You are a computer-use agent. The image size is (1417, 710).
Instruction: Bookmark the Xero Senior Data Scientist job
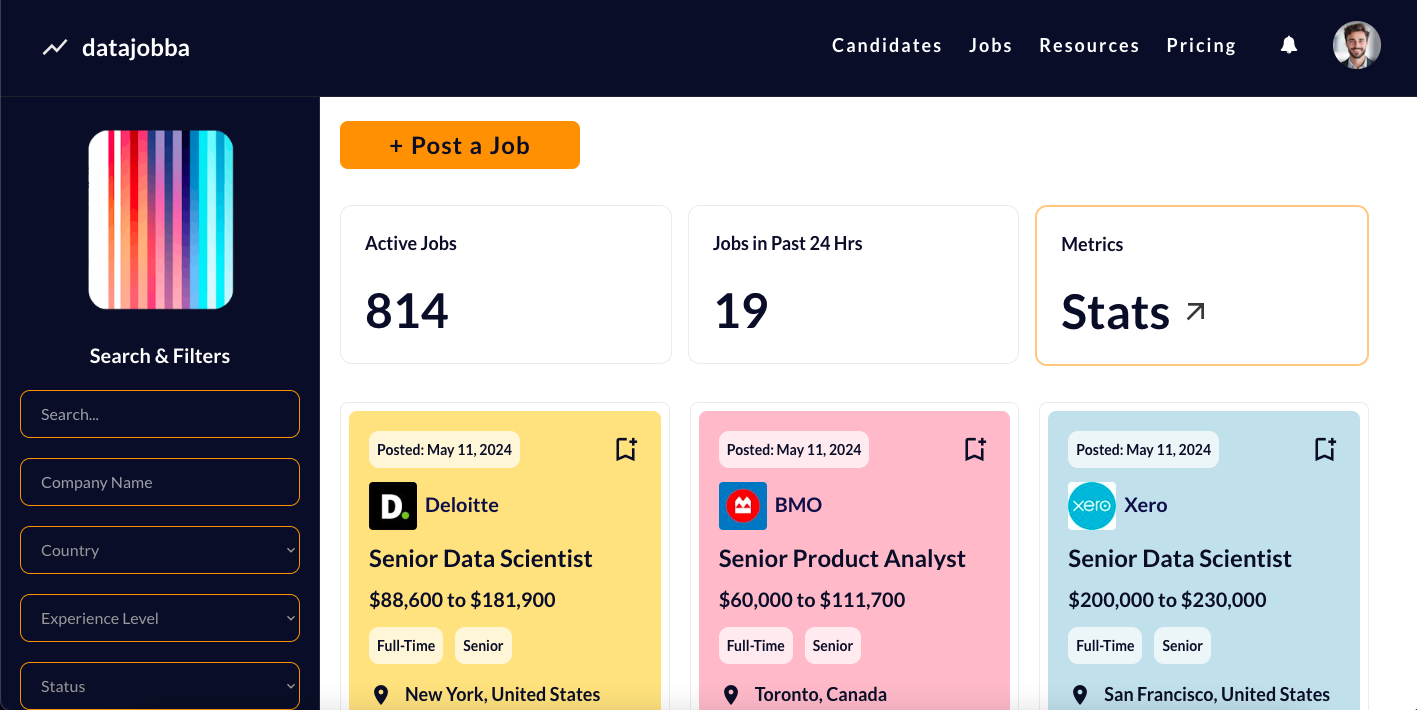[1325, 449]
